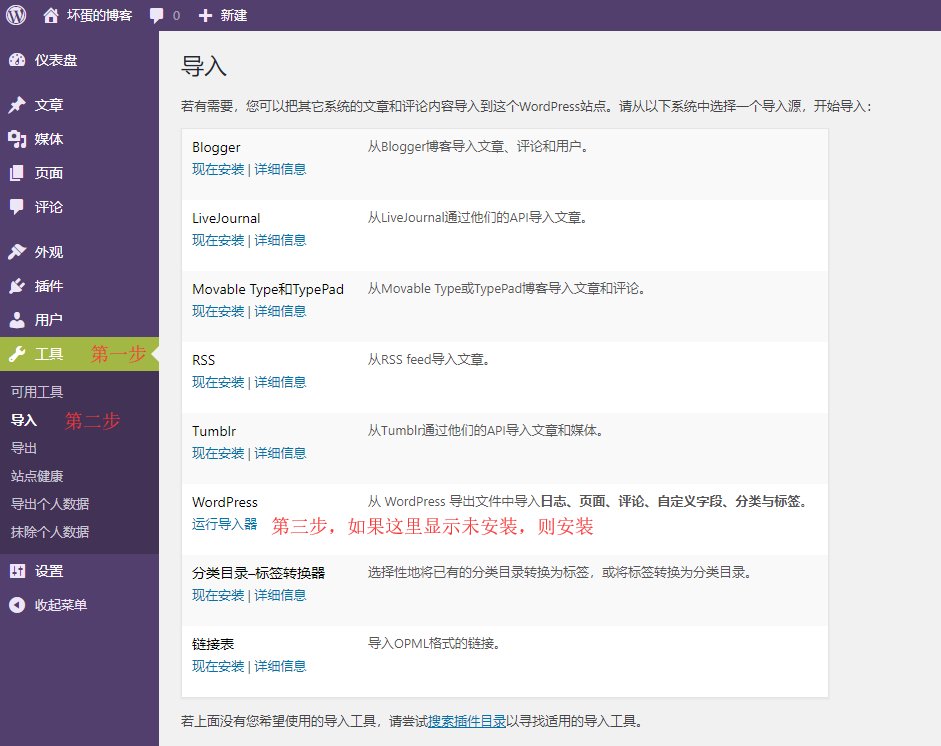
Task: Click the WordPress logo in the admin bar
Action: [15, 15]
